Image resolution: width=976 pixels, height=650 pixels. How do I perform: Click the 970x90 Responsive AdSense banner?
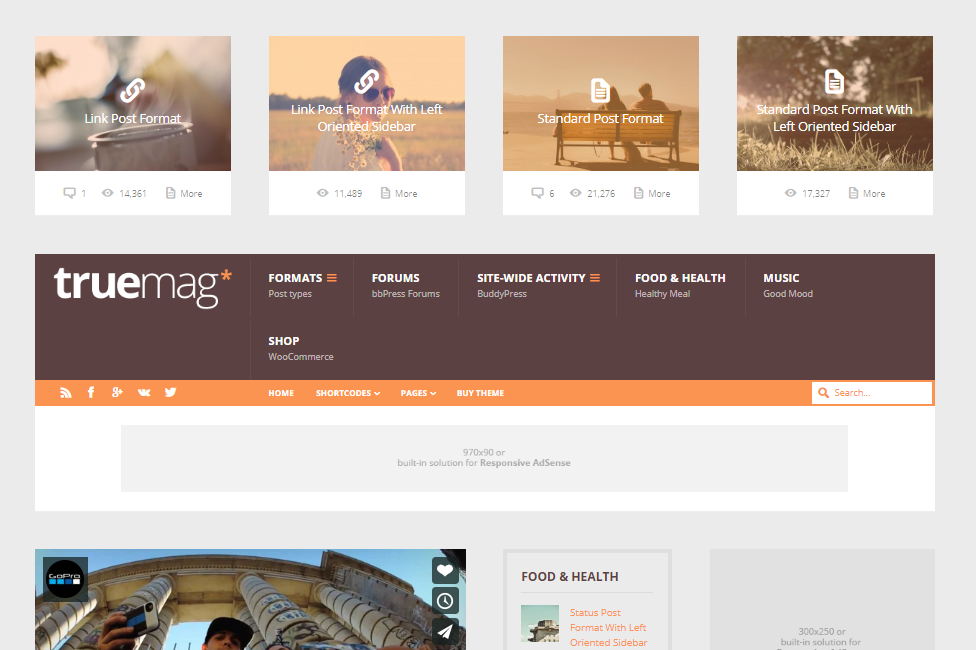[x=484, y=458]
